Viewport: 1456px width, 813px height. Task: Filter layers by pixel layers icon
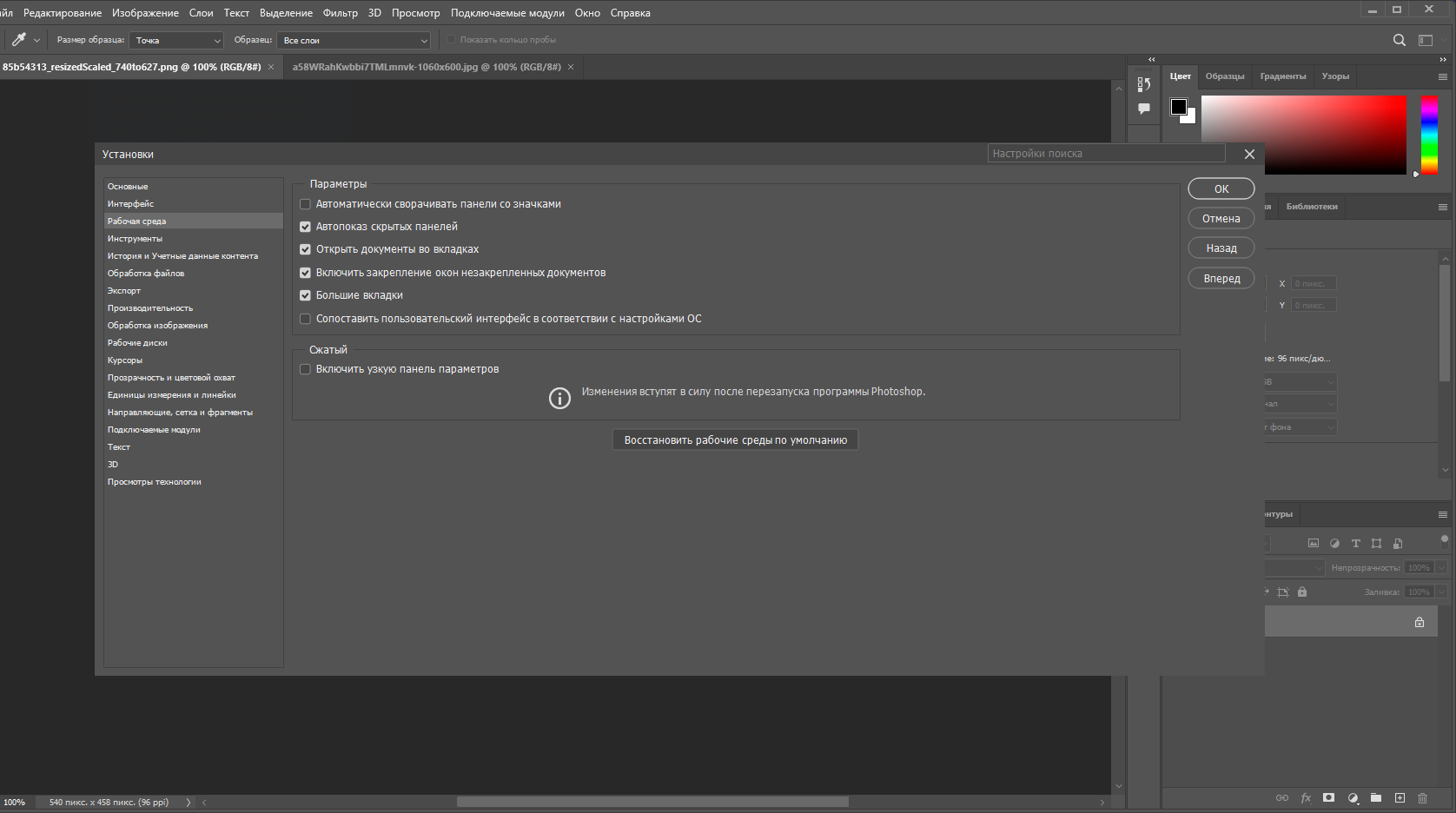(x=1314, y=544)
